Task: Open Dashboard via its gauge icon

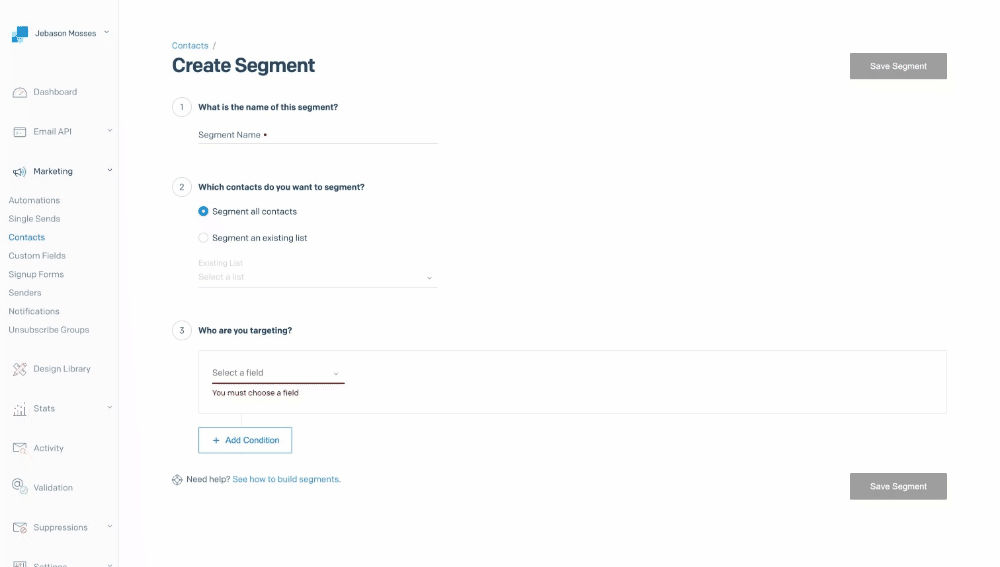Action: [20, 92]
